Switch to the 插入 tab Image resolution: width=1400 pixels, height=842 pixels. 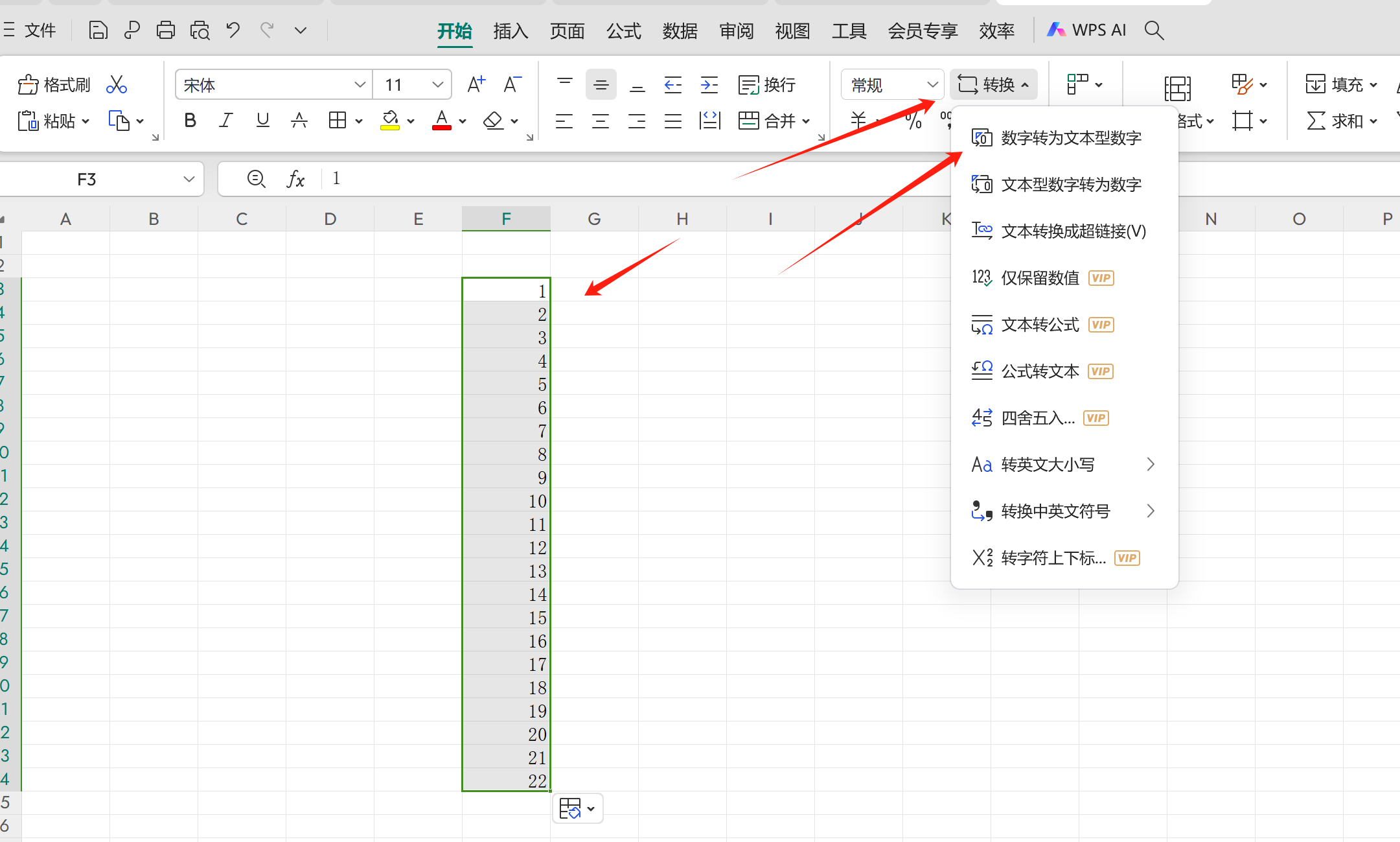511,30
